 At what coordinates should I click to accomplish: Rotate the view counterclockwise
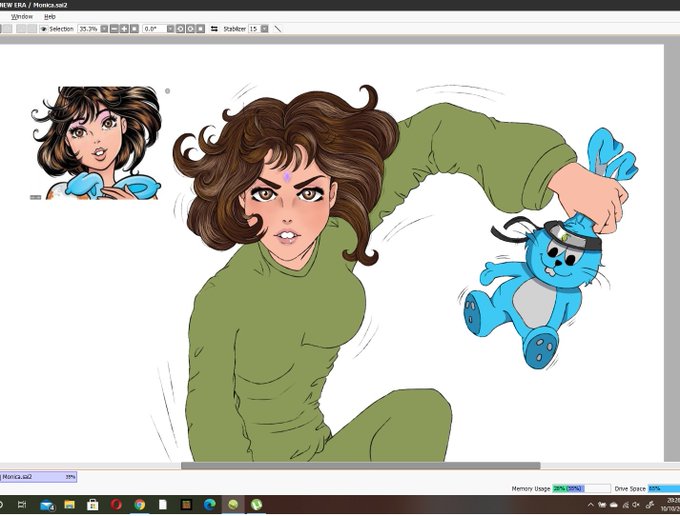pos(180,29)
